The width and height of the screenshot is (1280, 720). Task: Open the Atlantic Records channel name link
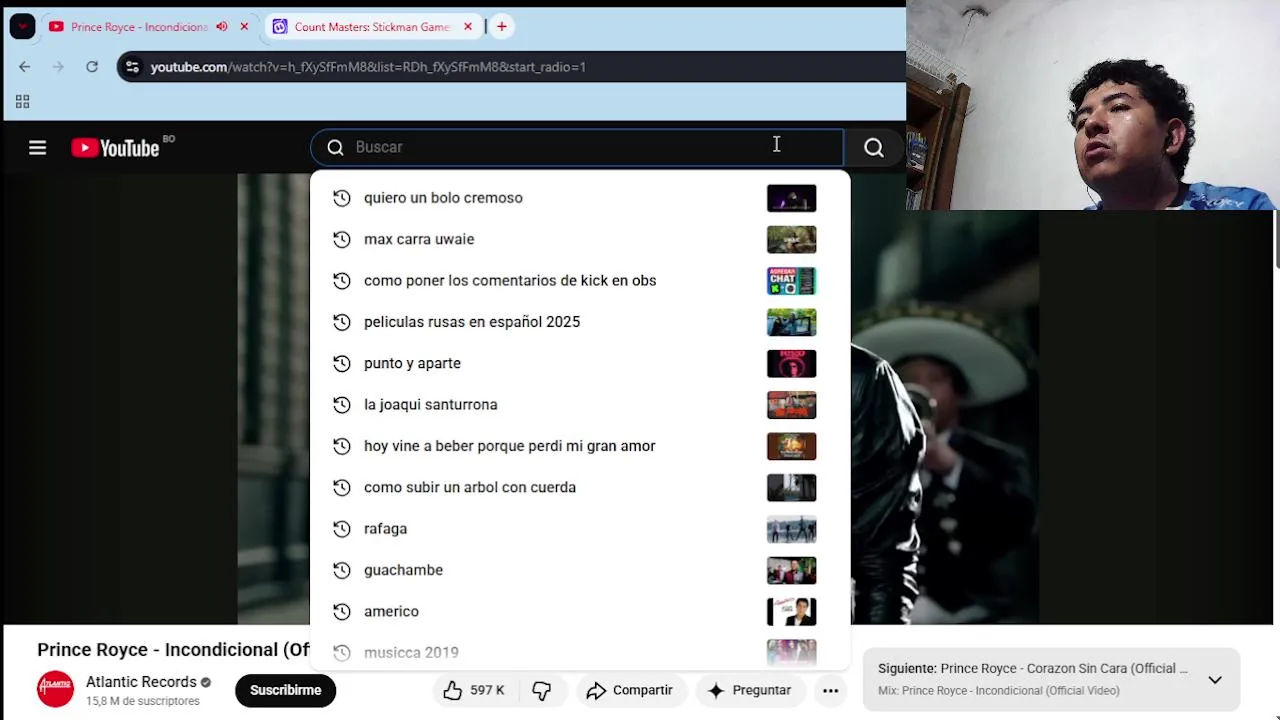point(141,682)
